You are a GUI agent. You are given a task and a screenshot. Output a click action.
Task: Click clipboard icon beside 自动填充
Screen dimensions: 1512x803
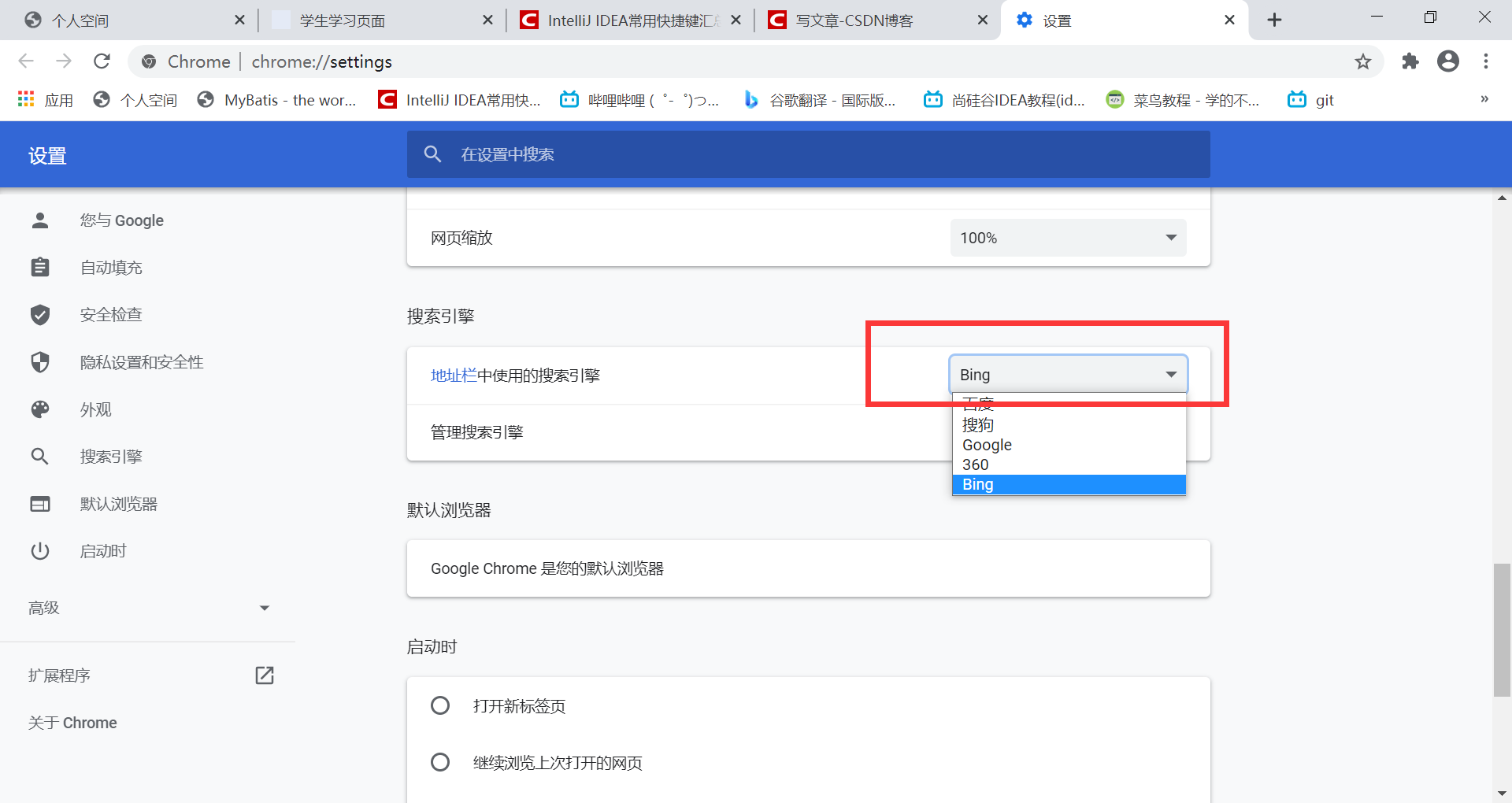tap(40, 268)
